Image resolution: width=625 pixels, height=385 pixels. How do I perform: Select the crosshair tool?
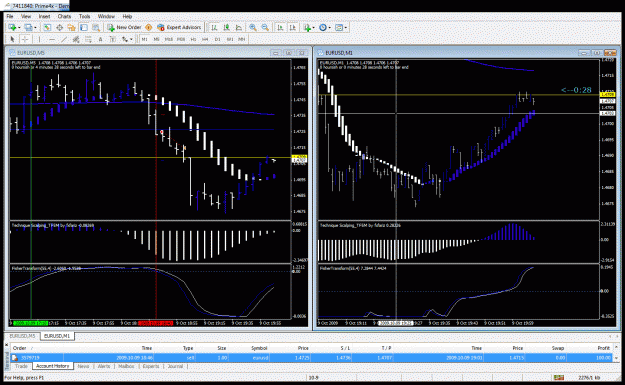click(x=25, y=39)
